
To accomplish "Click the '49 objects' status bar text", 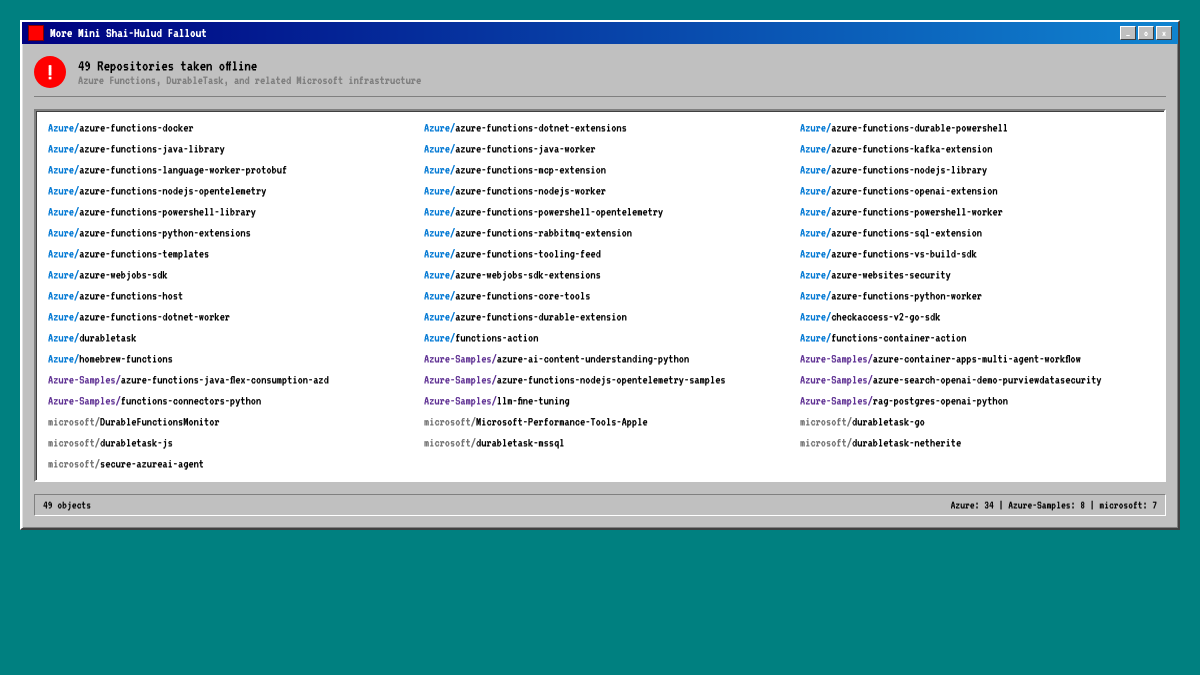I will [x=67, y=505].
